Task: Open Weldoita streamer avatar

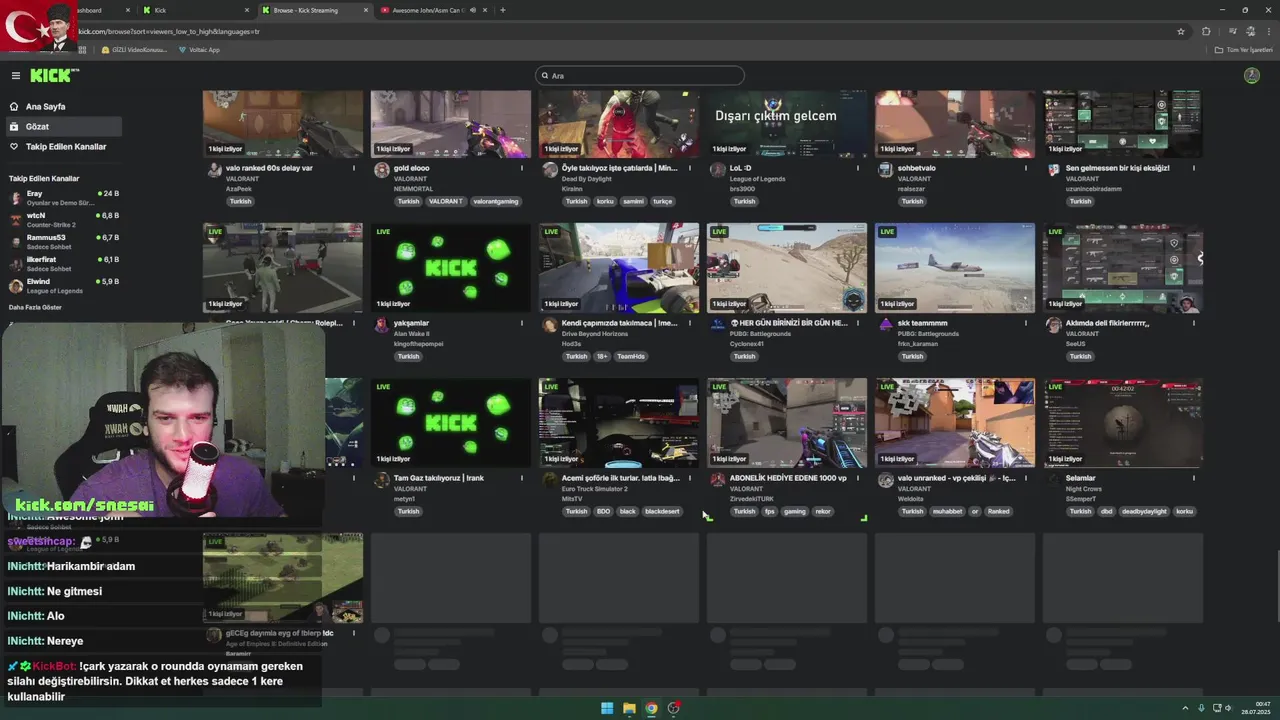Action: point(885,480)
